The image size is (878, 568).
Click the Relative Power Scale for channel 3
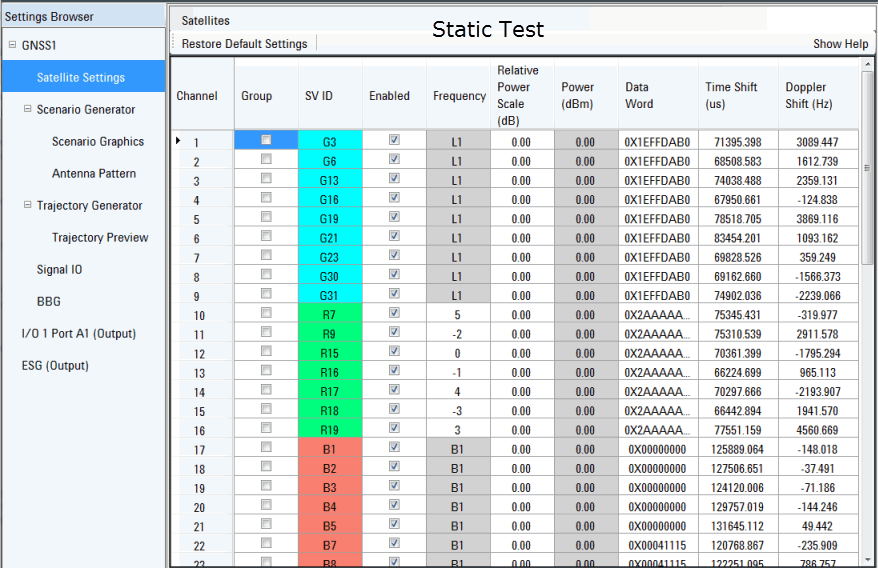point(522,180)
